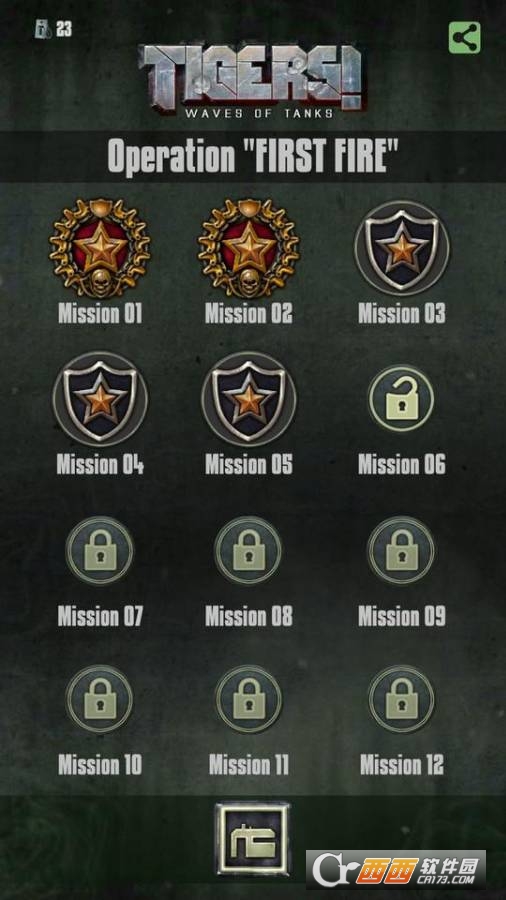The height and width of the screenshot is (900, 506).
Task: Click the "Mission 01" label text
Action: point(100,313)
